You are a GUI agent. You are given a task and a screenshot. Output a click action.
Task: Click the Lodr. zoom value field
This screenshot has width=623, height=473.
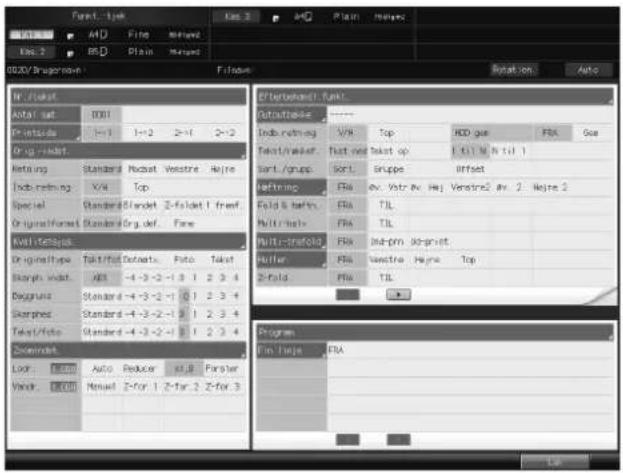(64, 369)
